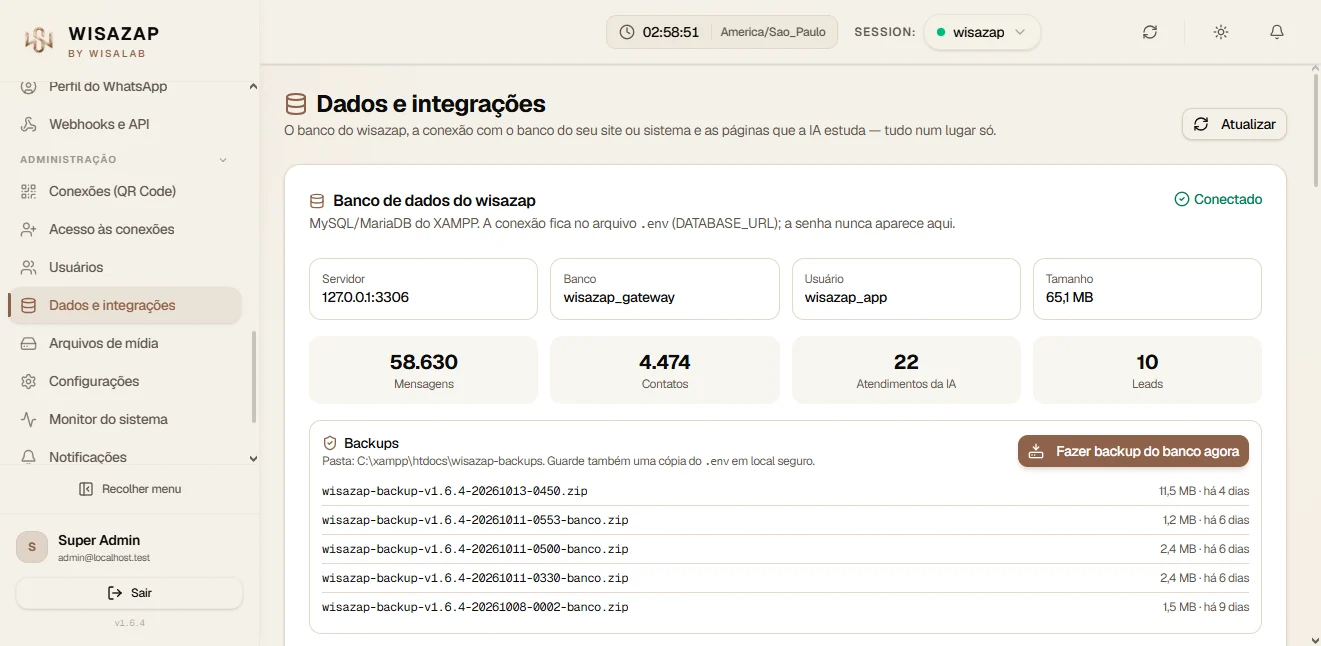Click the sidebar scroll-down arrow

click(253, 459)
